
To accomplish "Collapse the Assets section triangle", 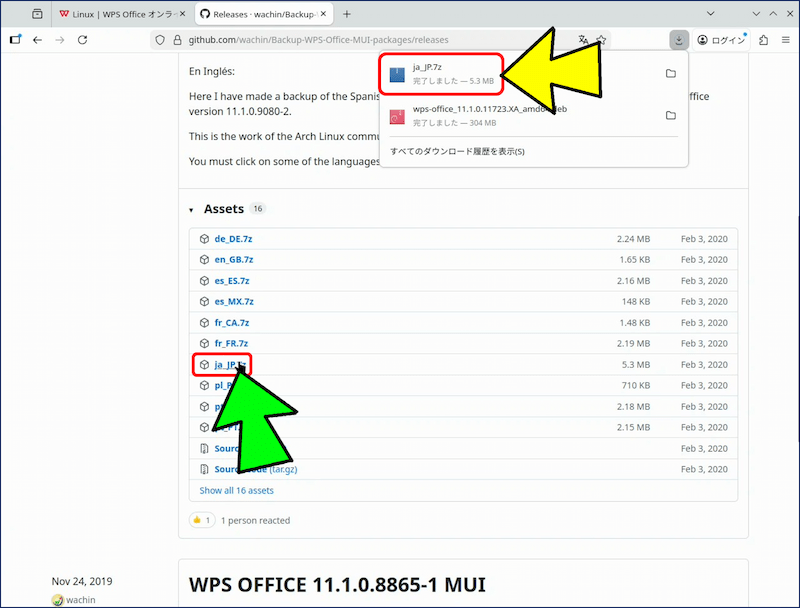I will pos(192,210).
